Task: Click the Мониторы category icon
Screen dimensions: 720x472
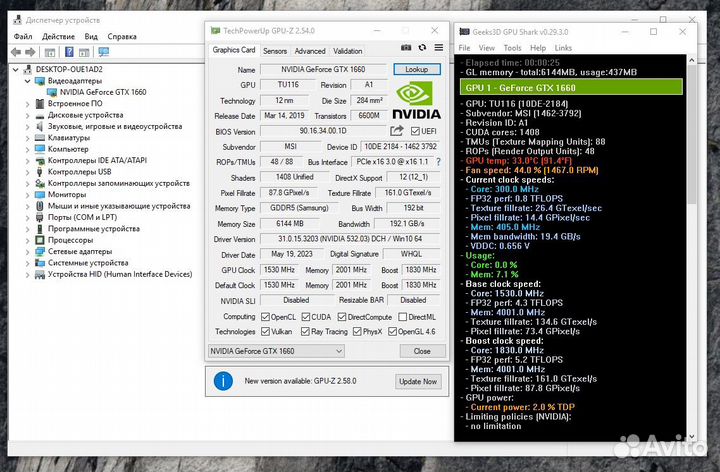Action: click(x=40, y=195)
